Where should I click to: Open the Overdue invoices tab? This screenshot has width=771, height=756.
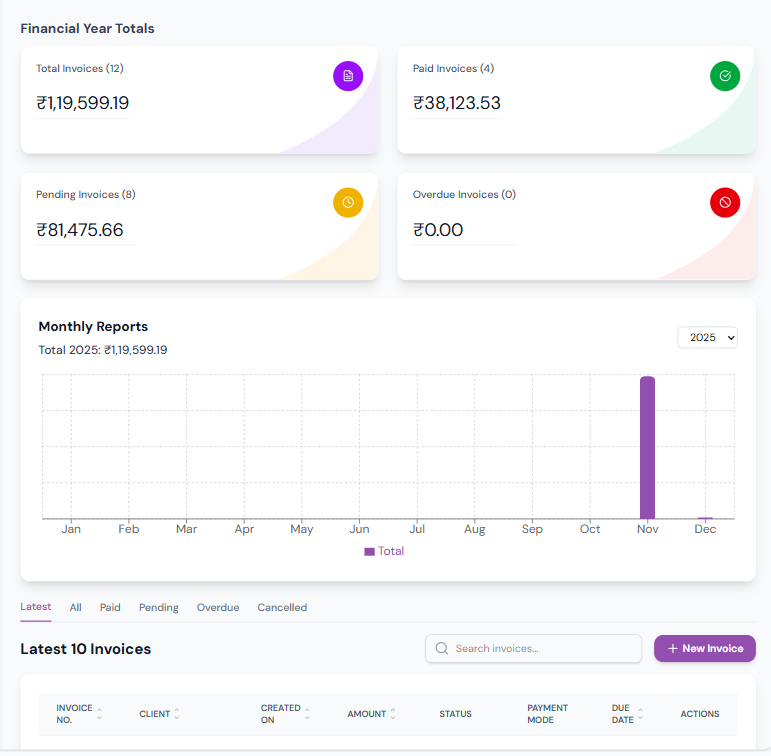[x=218, y=607]
